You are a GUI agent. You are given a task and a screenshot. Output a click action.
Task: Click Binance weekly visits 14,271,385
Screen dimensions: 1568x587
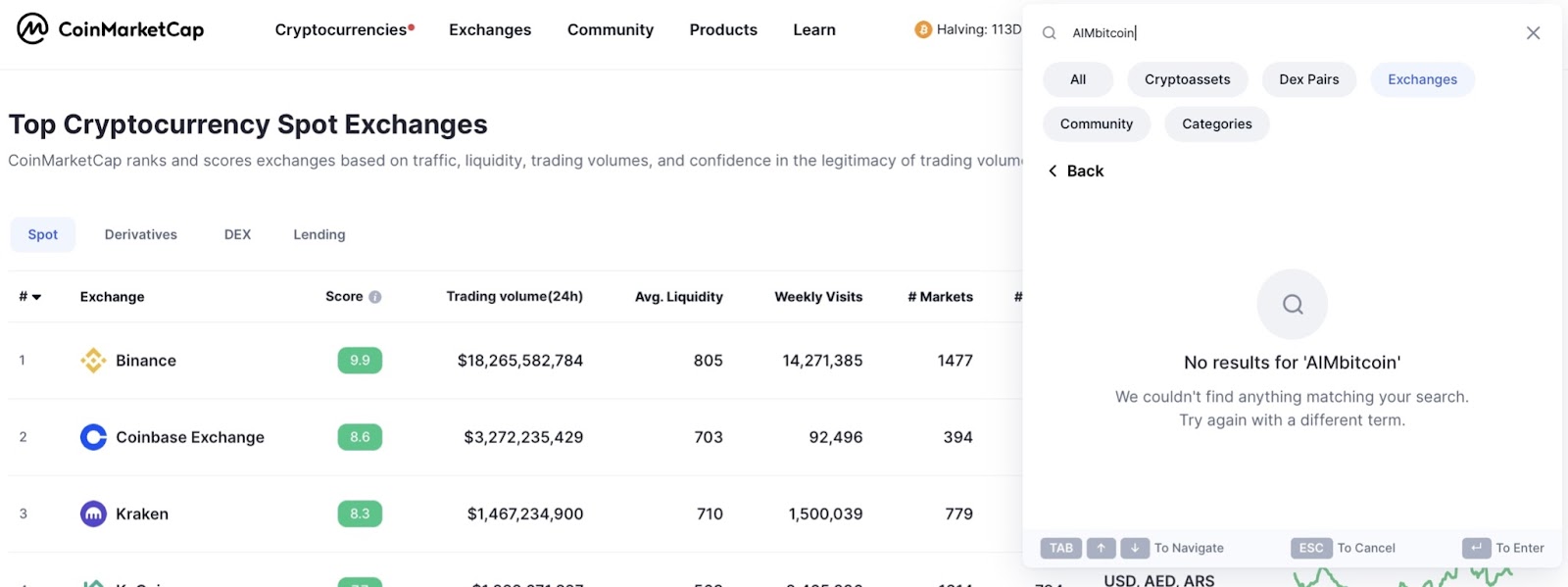tap(822, 361)
